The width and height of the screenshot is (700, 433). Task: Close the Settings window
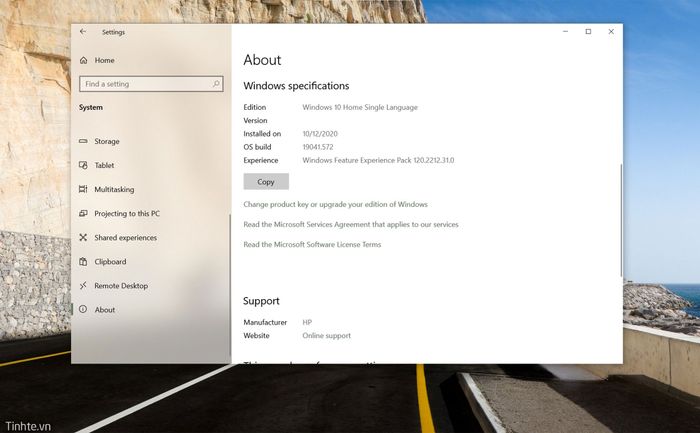611,32
